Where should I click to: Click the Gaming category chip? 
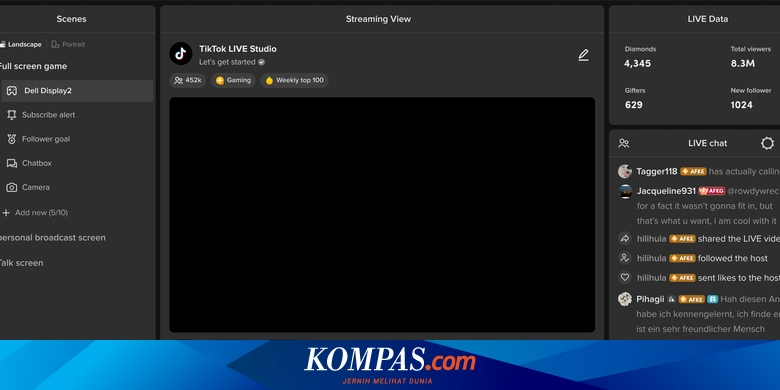233,80
